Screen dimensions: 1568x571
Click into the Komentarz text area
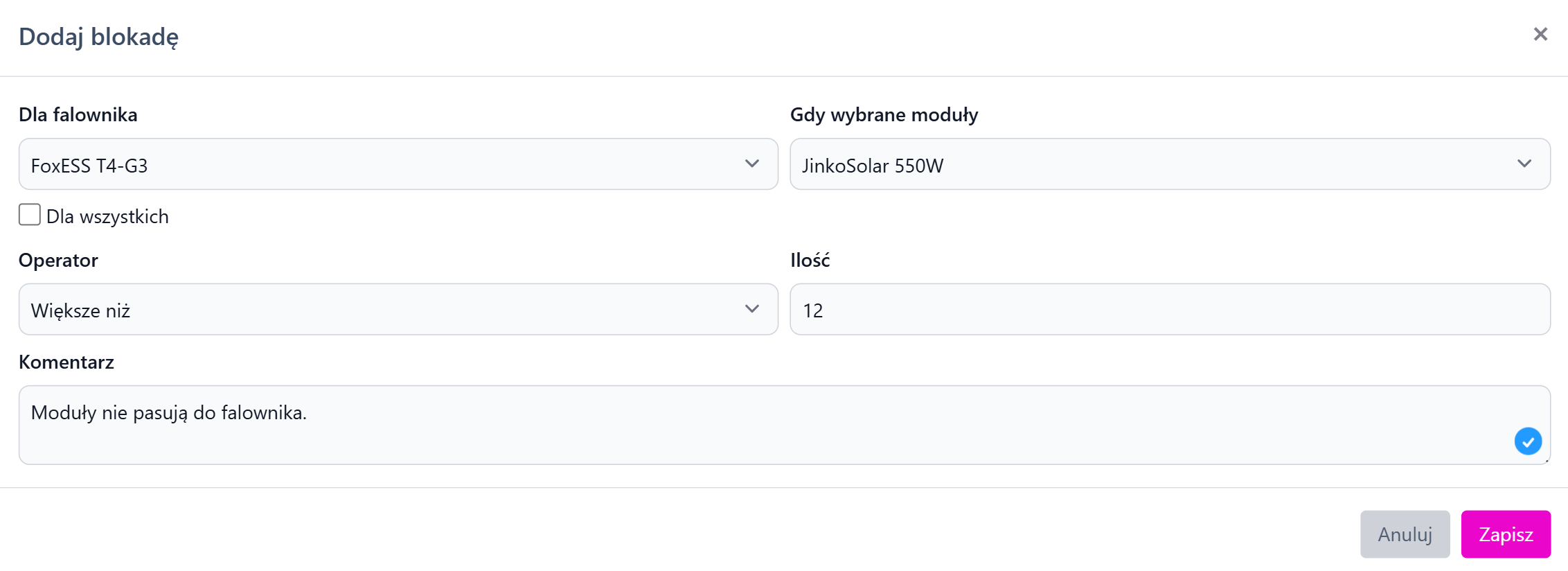(x=784, y=425)
